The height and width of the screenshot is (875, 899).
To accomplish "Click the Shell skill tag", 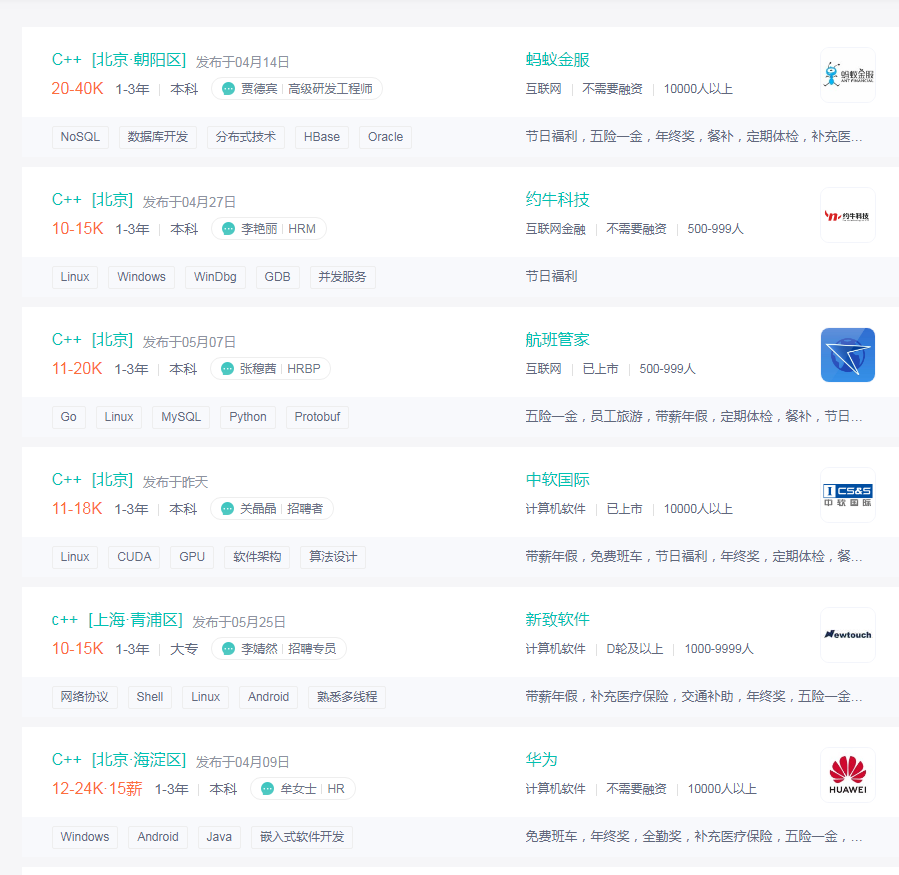I will [x=150, y=697].
